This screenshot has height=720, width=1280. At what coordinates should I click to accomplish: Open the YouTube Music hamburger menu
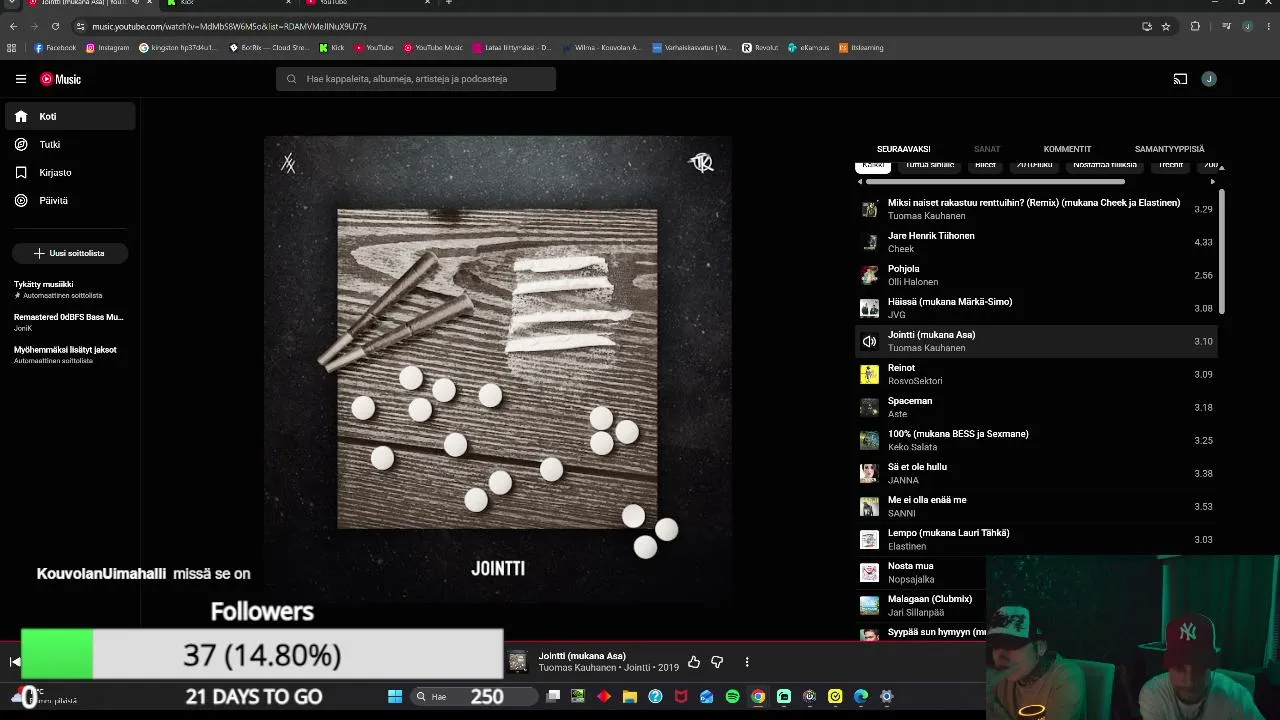21,79
